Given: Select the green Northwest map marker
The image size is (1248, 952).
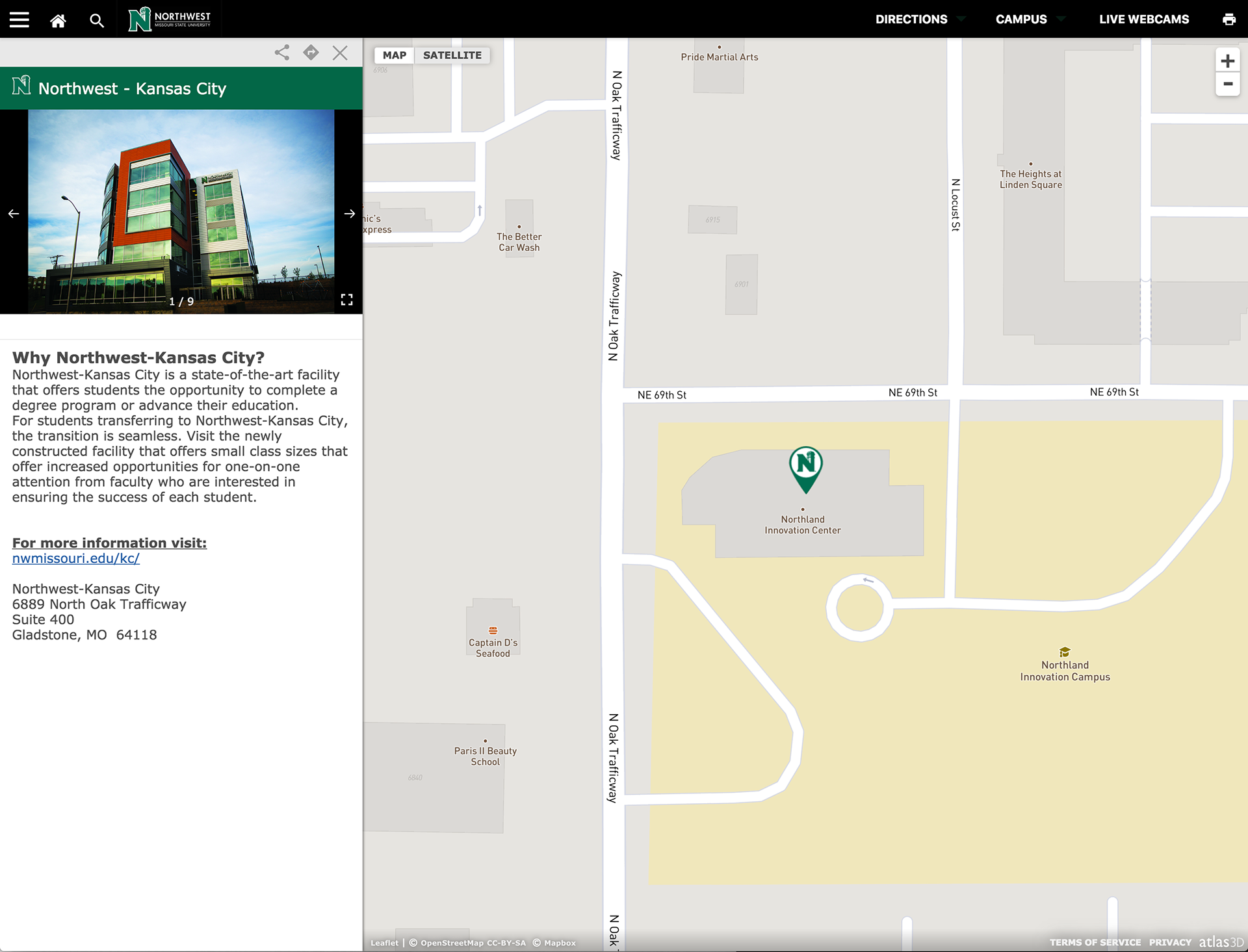Looking at the screenshot, I should [805, 469].
